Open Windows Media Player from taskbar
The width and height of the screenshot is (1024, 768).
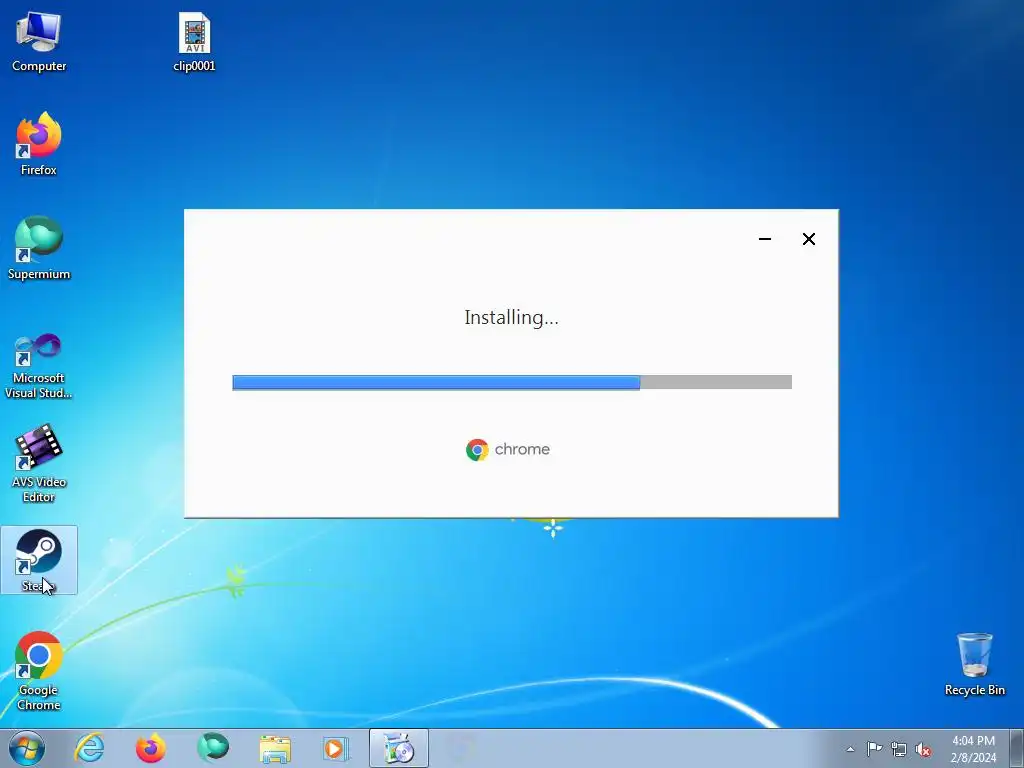coord(336,748)
